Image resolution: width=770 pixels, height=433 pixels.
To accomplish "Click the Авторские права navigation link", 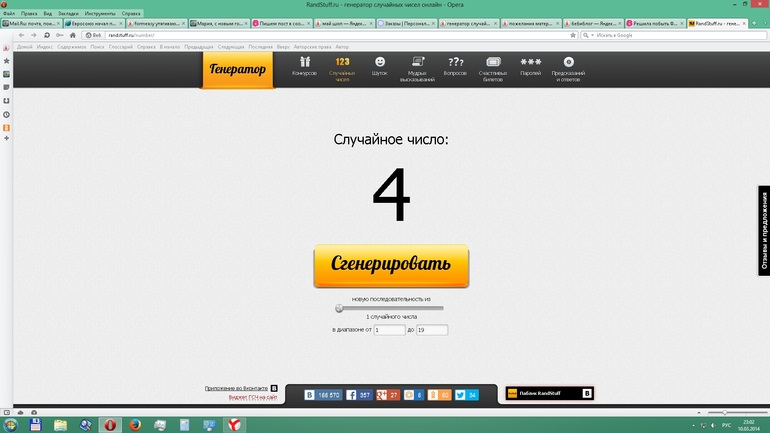I will (x=312, y=47).
